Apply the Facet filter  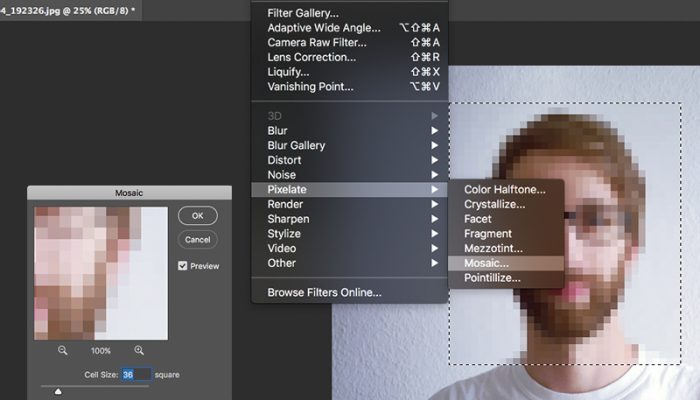(x=506, y=219)
